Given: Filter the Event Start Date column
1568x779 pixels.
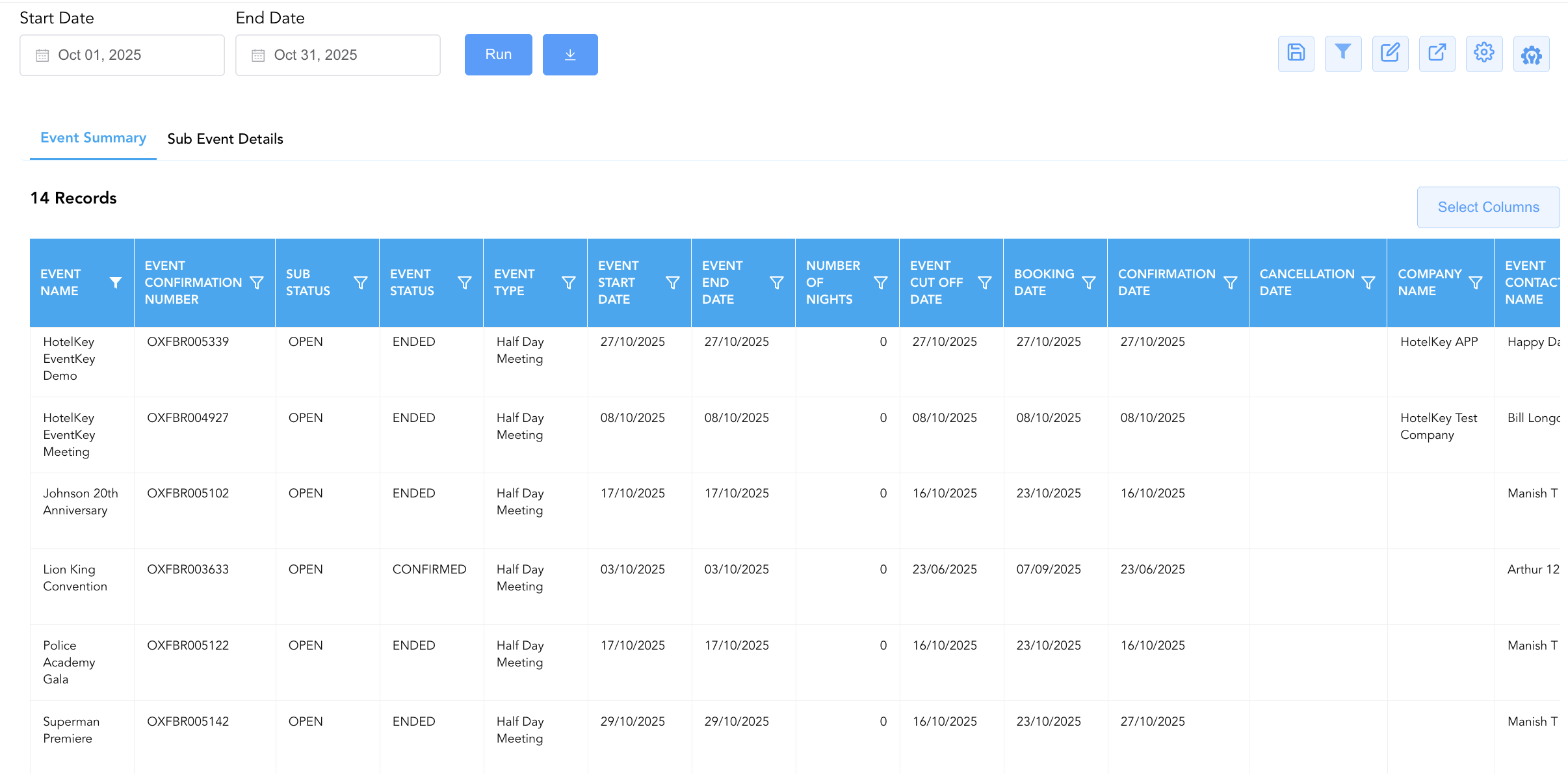Looking at the screenshot, I should tap(673, 282).
